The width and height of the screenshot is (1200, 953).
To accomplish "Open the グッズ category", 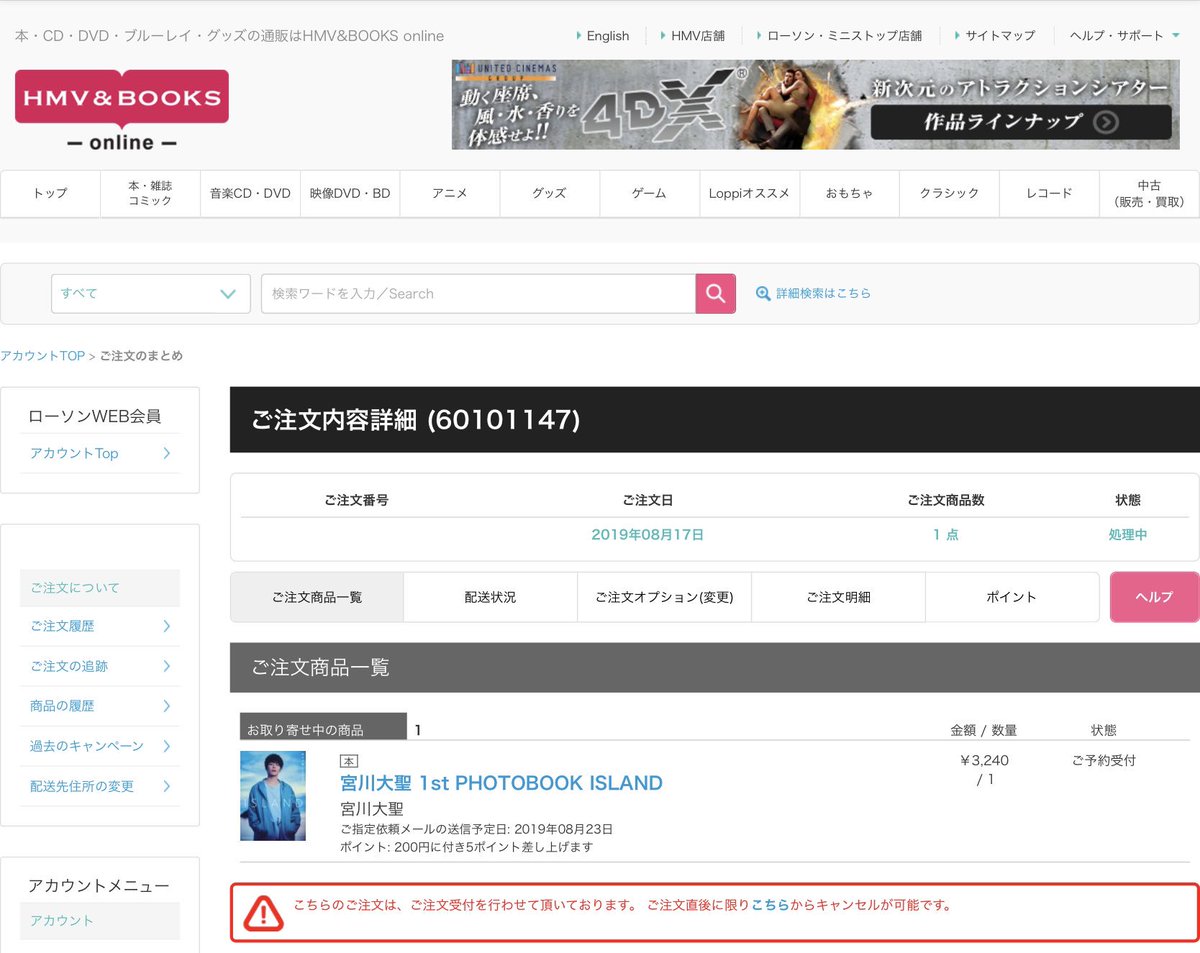I will (549, 193).
